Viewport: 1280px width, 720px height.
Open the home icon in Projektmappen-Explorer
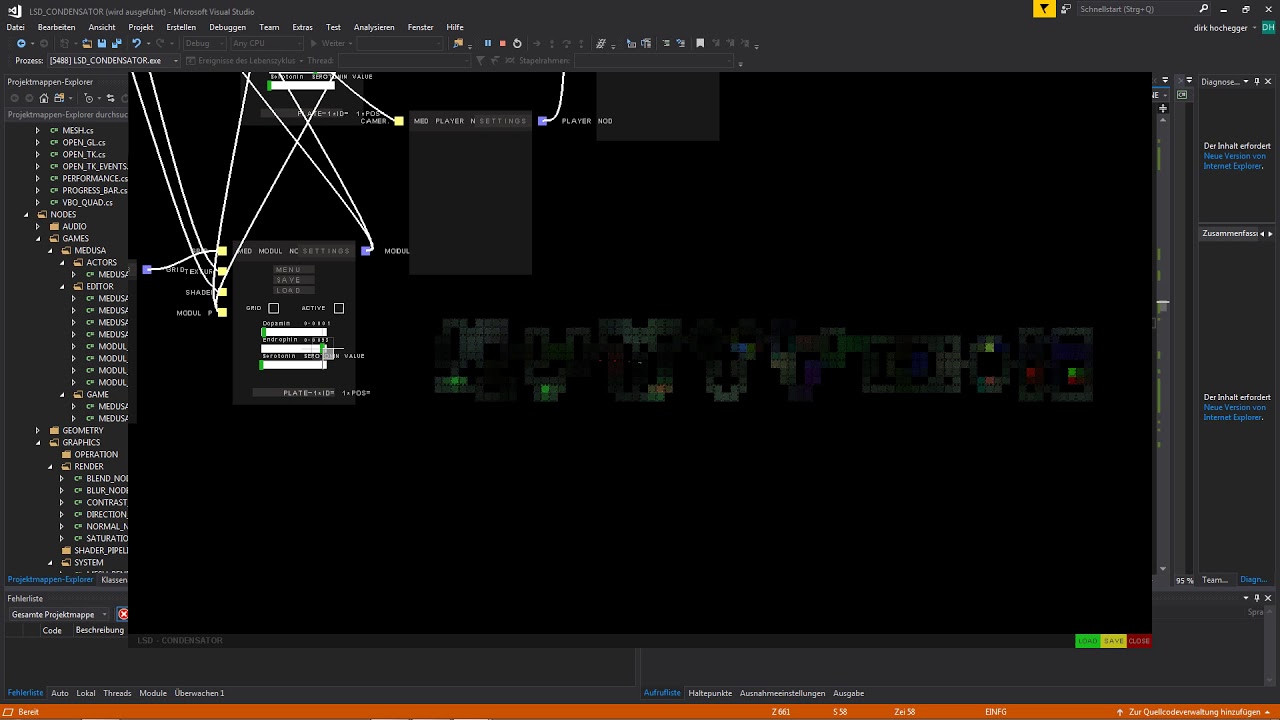[x=44, y=98]
